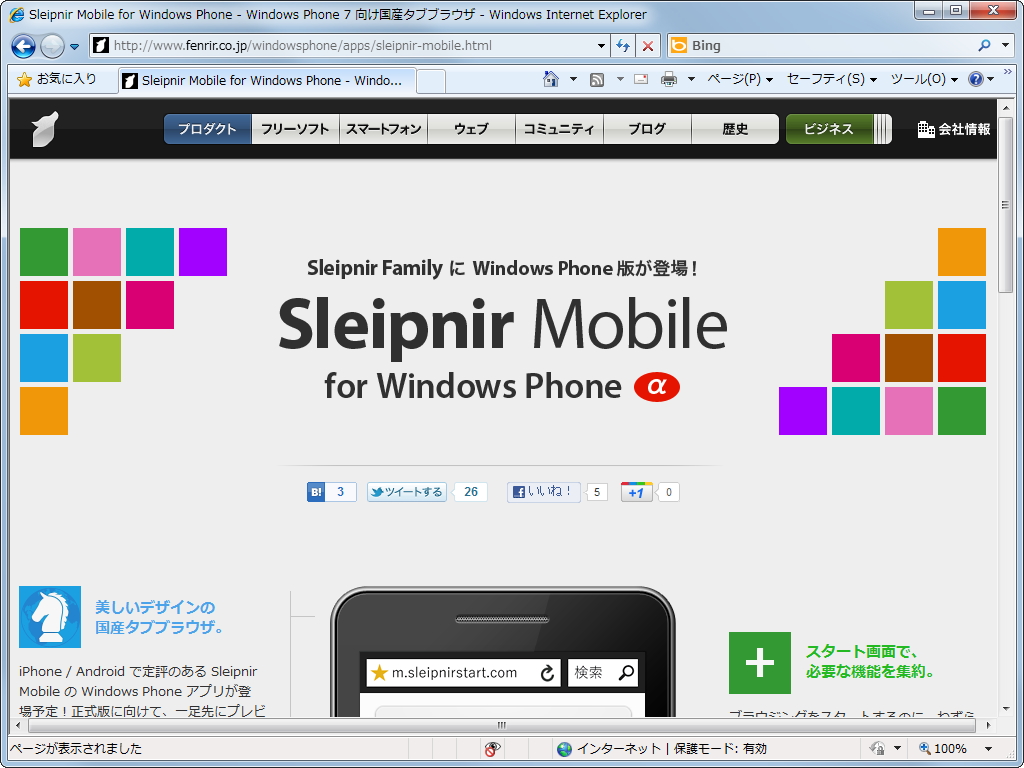1024x768 pixels.
Task: Click the status bar privacy lock icon
Action: coord(878,748)
